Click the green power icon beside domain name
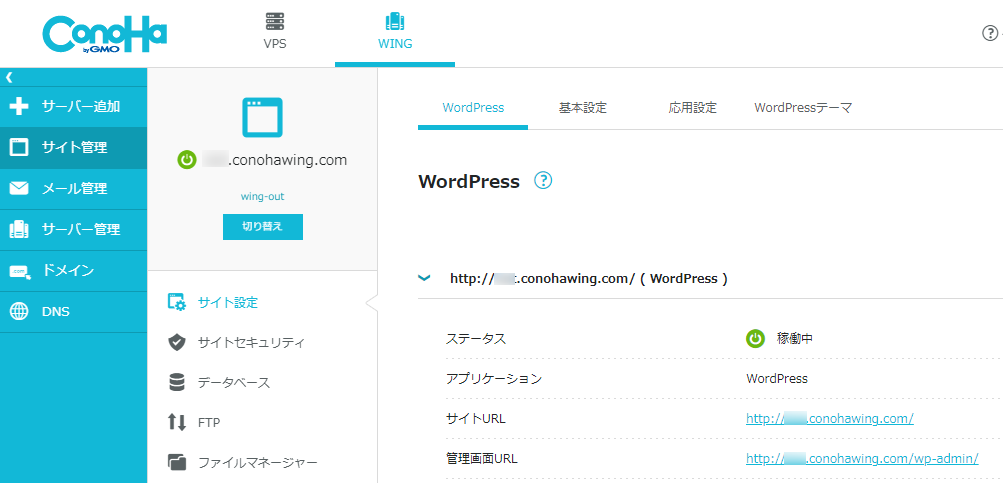This screenshot has width=1003, height=483. [x=186, y=160]
